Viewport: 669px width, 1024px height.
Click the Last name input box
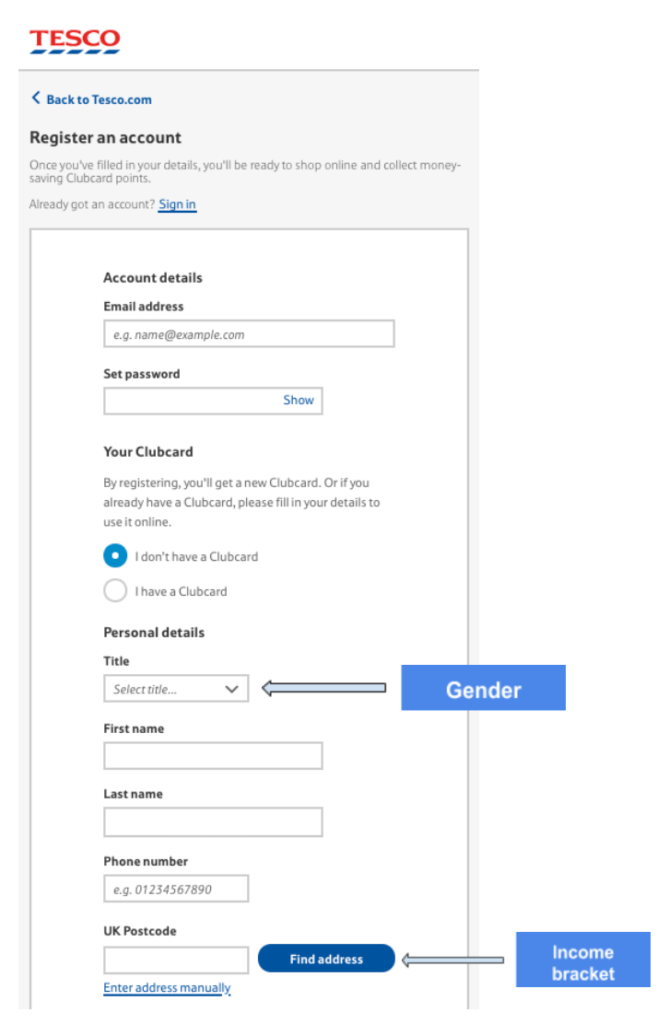point(213,822)
